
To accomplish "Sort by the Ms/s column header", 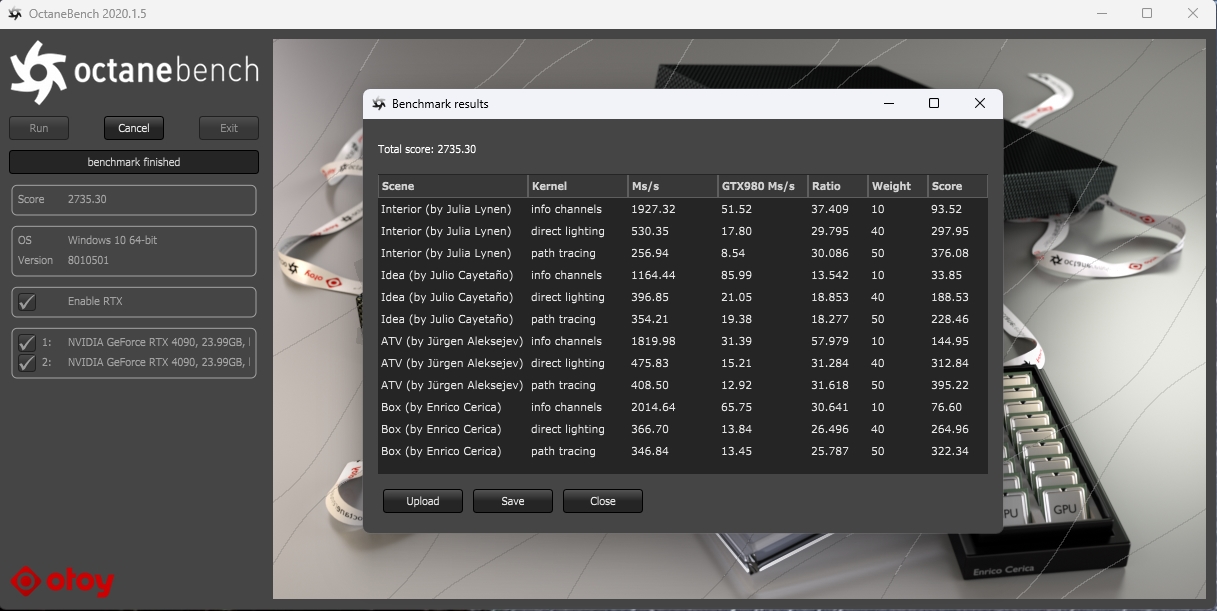I will (673, 186).
